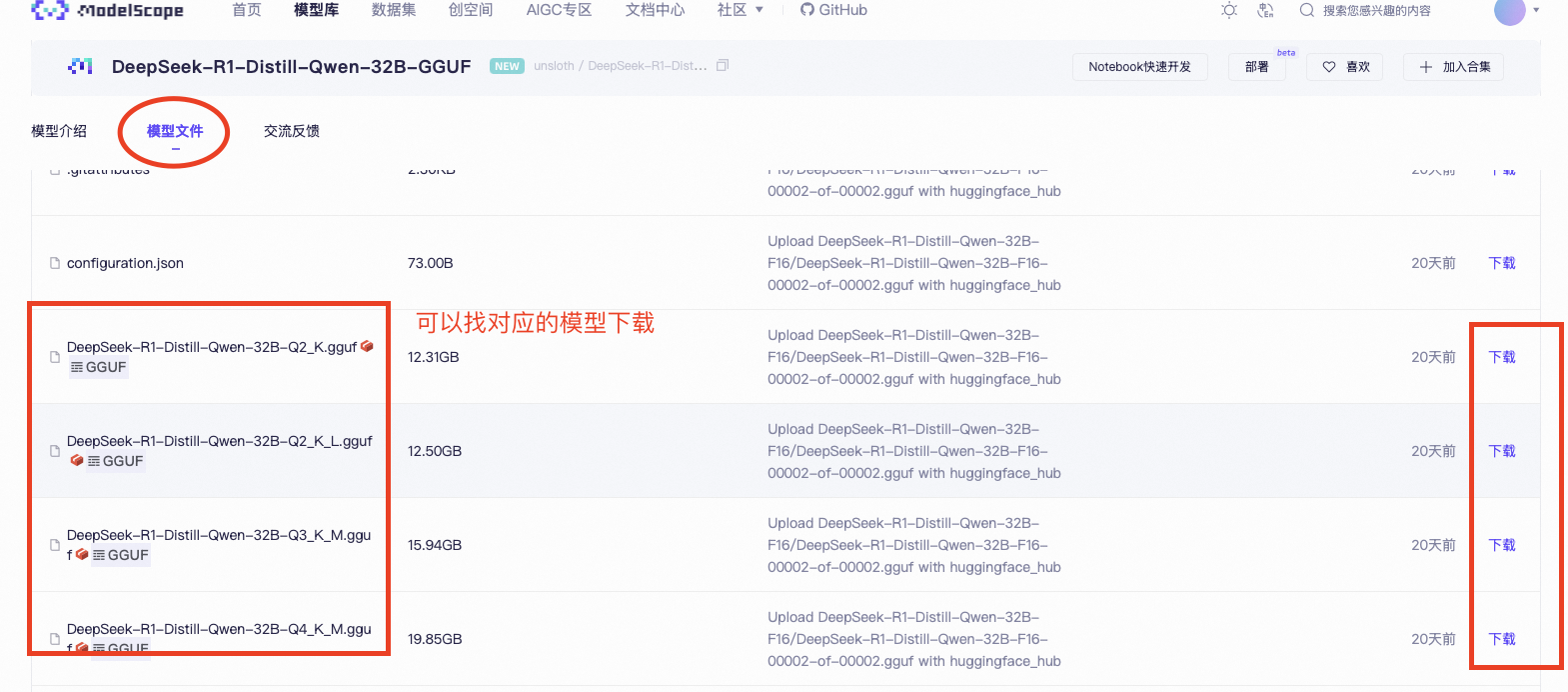
Task: Click the 12.50GB size value
Action: click(435, 451)
